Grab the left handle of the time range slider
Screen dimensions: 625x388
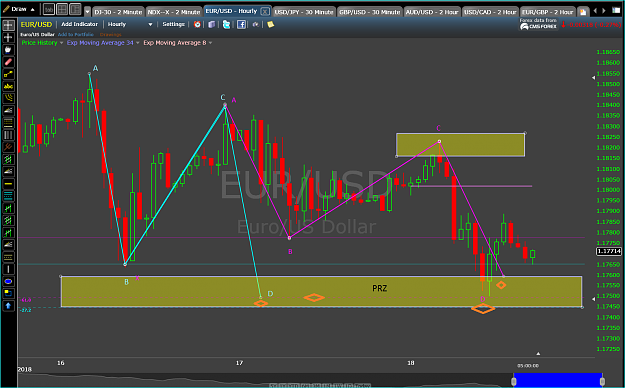(513, 381)
